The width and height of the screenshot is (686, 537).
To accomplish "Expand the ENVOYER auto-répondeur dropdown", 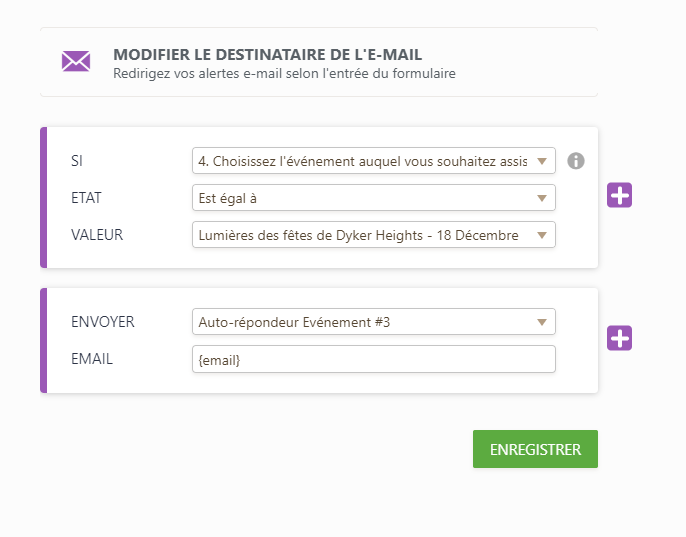I will coord(374,322).
